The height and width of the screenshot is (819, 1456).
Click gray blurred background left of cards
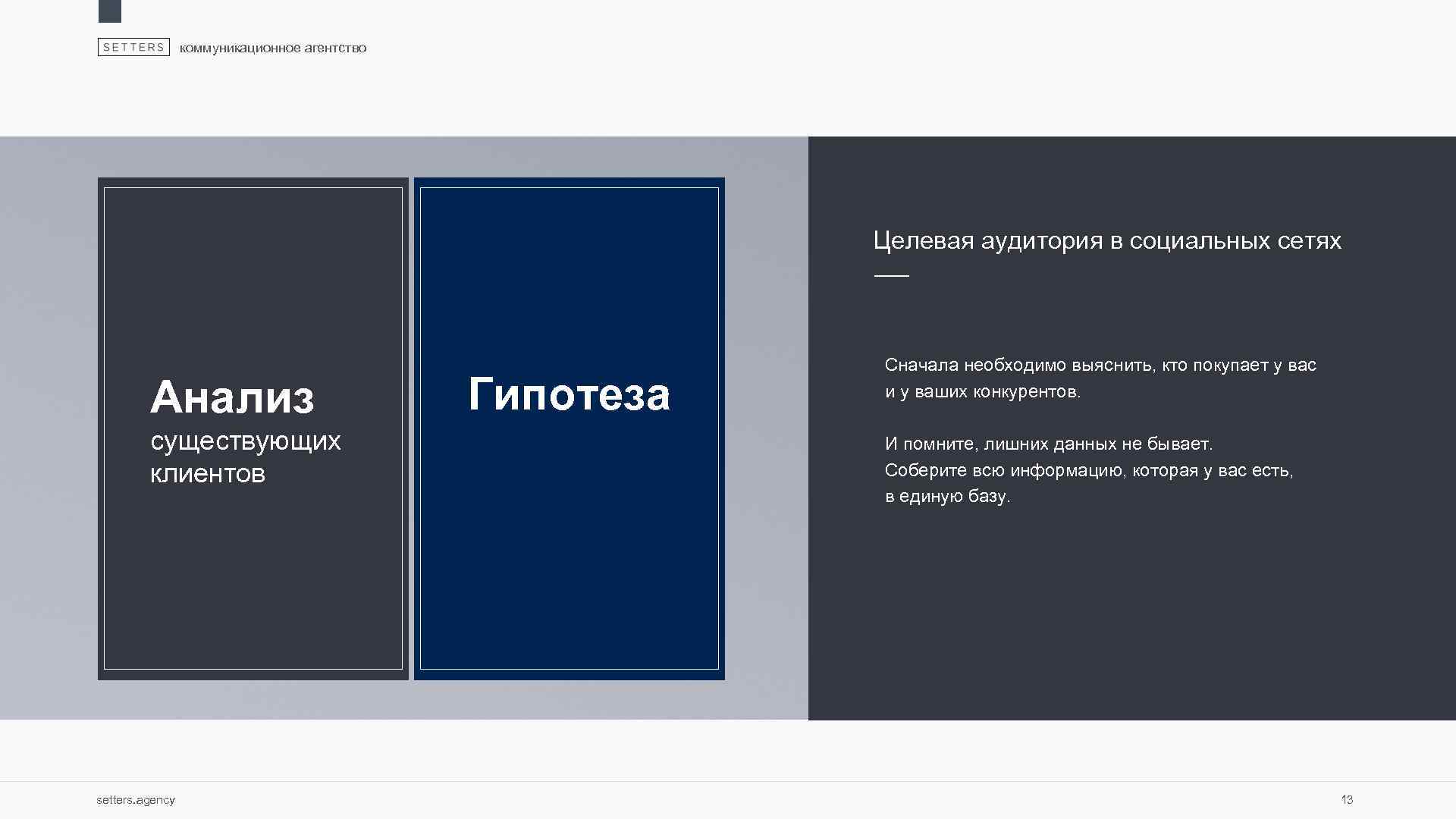47,425
